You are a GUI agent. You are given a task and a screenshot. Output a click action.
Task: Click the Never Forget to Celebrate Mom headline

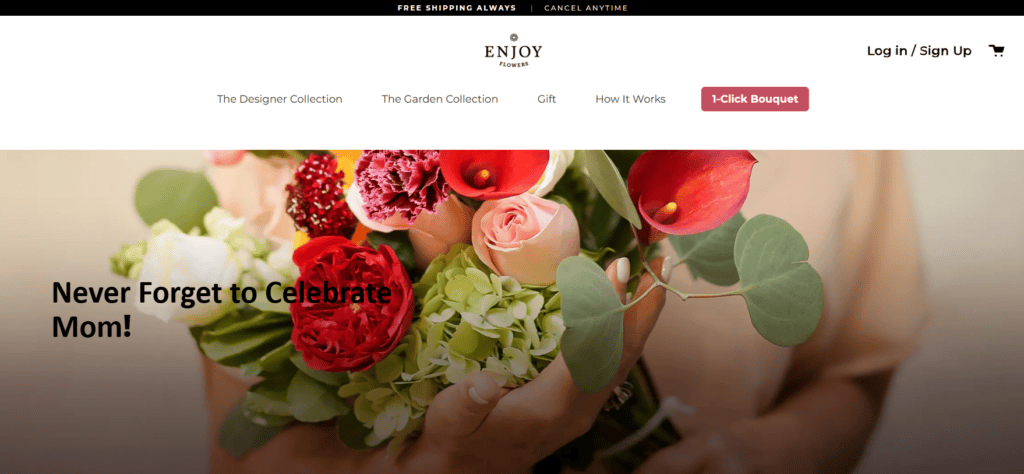[x=221, y=309]
